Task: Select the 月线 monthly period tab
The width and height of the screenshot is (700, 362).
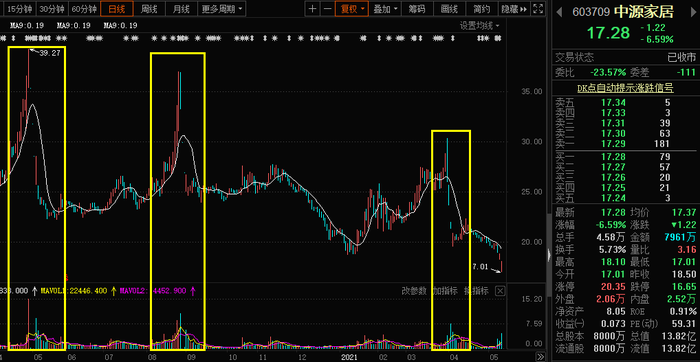Action: pyautogui.click(x=181, y=8)
